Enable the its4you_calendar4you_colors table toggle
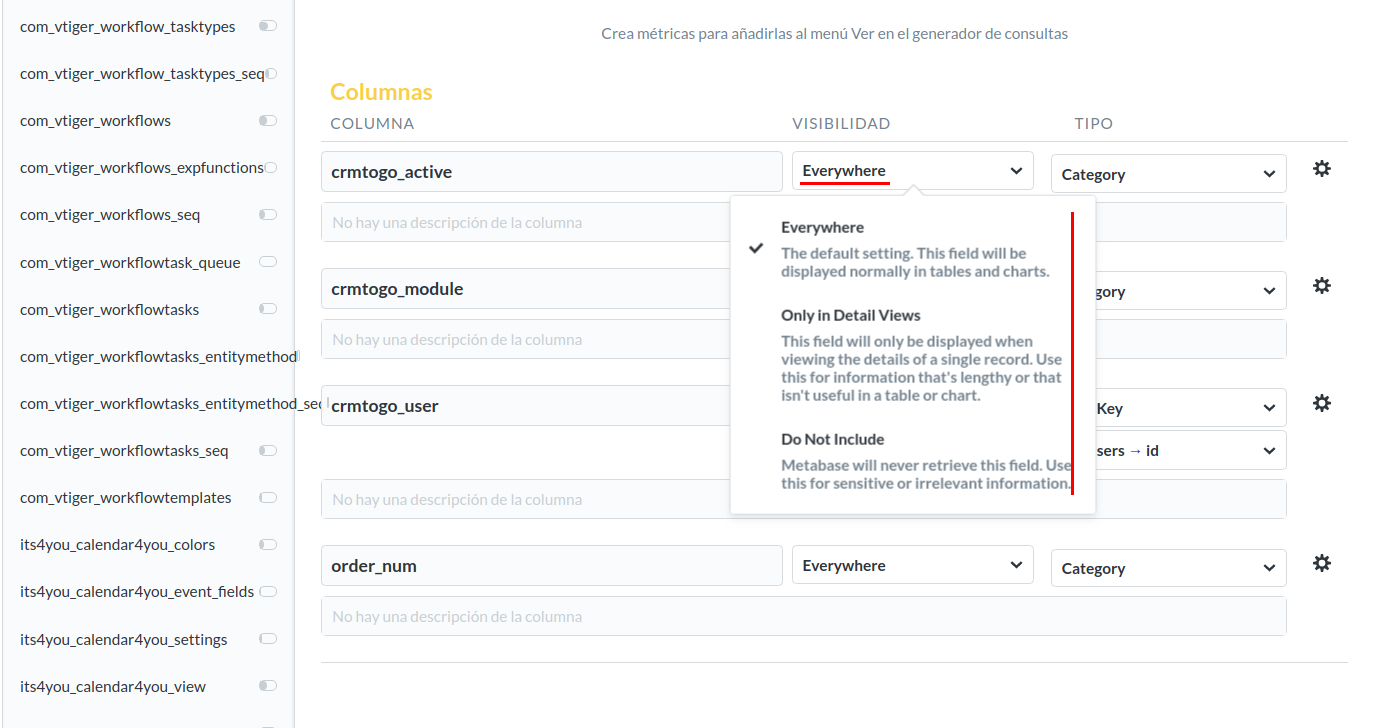Image resolution: width=1383 pixels, height=728 pixels. (x=267, y=544)
